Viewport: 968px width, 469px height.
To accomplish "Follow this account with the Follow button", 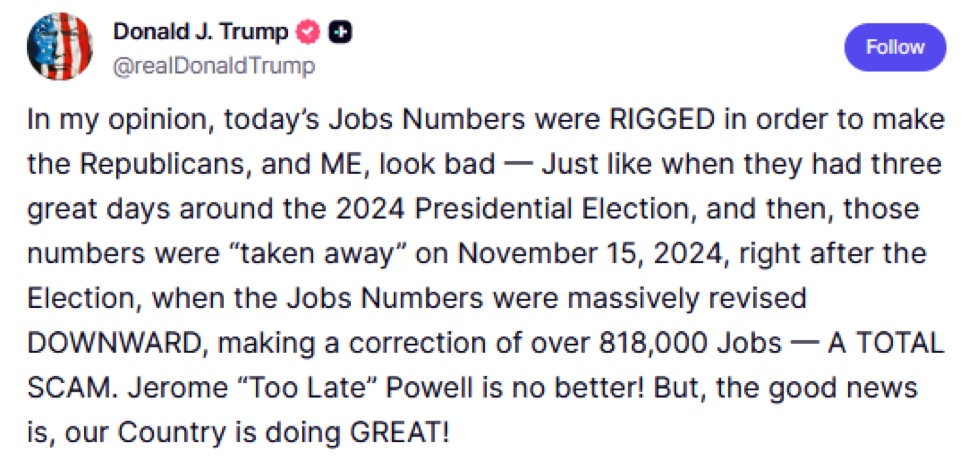I will click(895, 48).
